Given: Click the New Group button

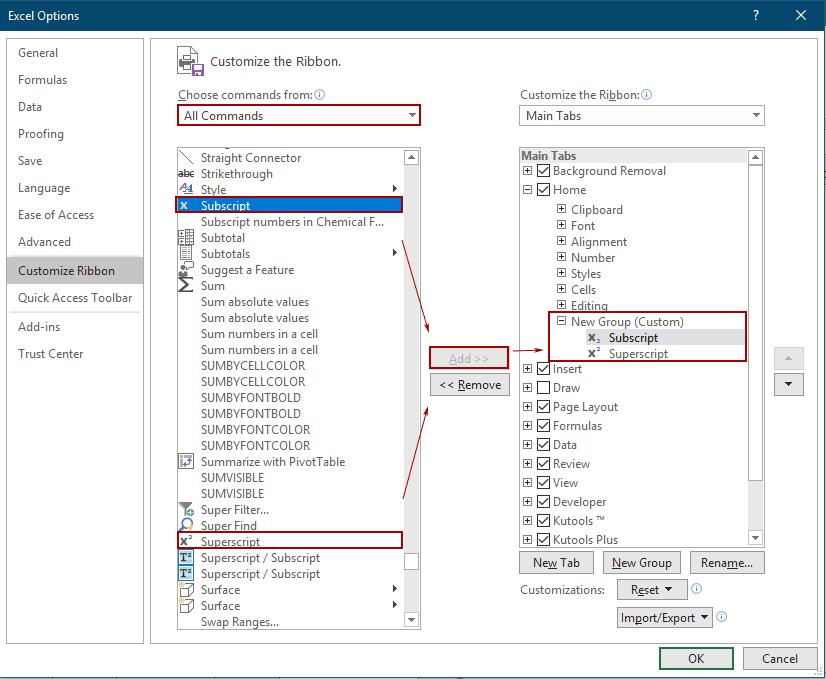Looking at the screenshot, I should pos(641,562).
